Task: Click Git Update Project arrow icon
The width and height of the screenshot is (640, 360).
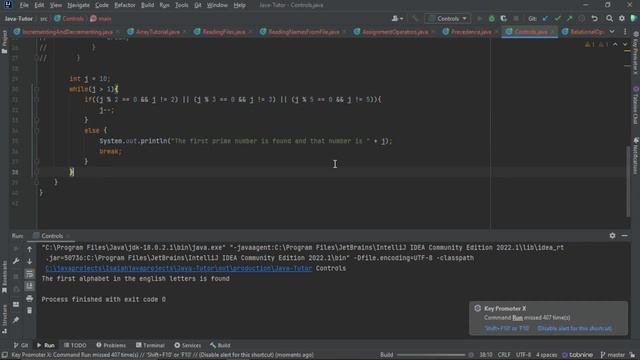Action: pyautogui.click(x=545, y=19)
